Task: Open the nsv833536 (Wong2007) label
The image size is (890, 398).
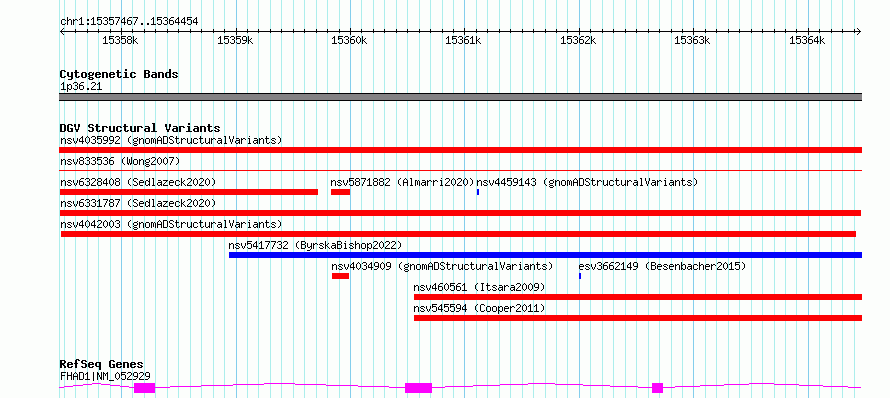Action: click(x=120, y=161)
